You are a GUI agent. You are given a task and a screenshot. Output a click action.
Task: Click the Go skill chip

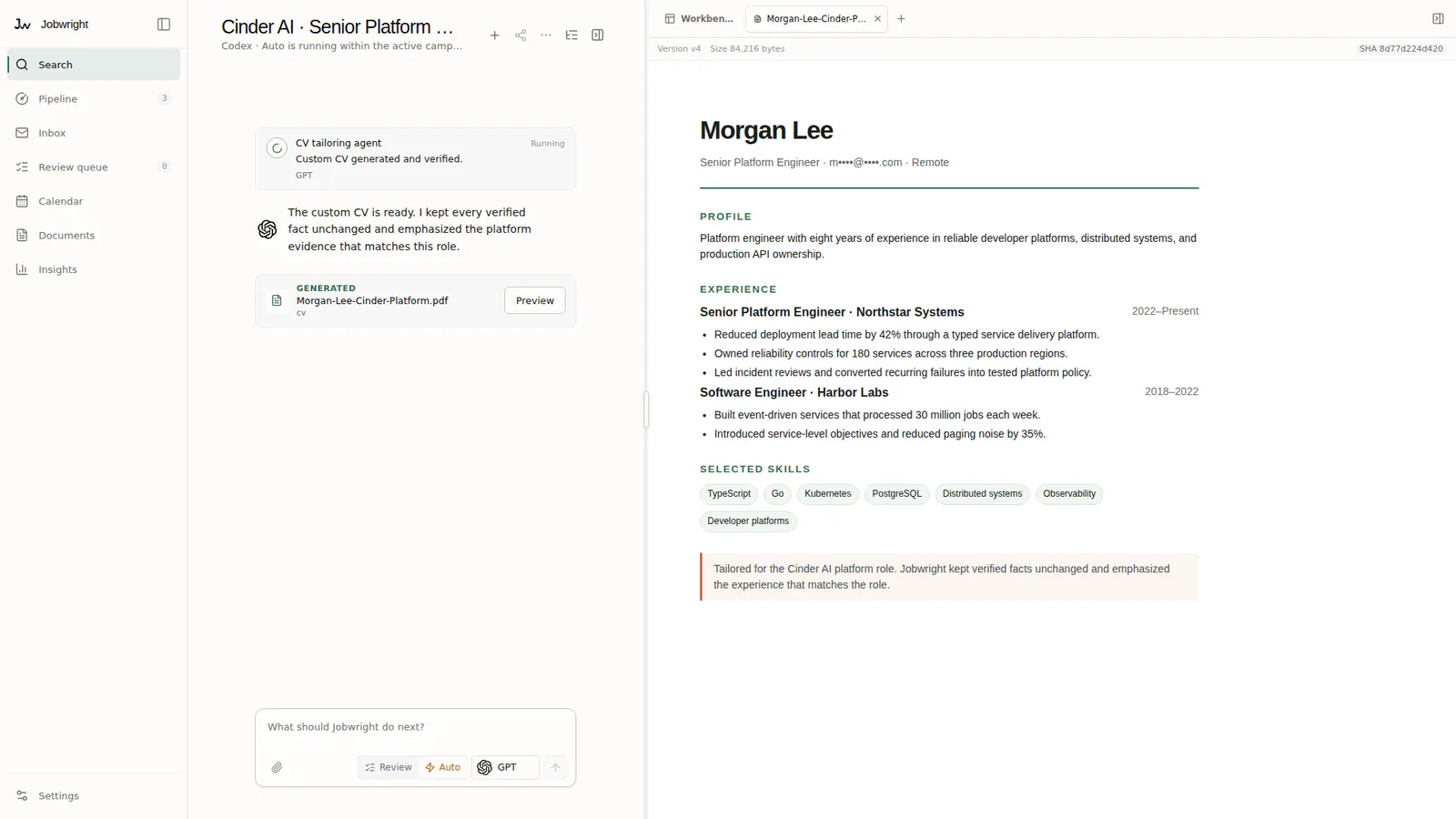[777, 494]
